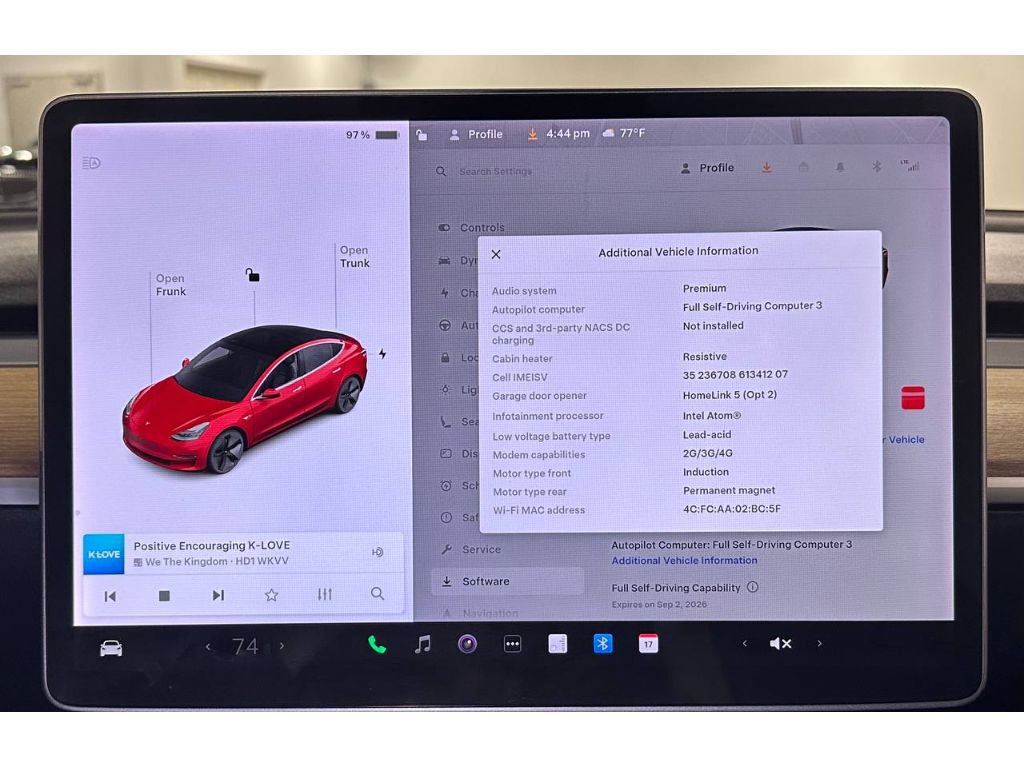Image resolution: width=1024 pixels, height=768 pixels.
Task: Toggle the headlight icon at top left
Action: [x=91, y=163]
